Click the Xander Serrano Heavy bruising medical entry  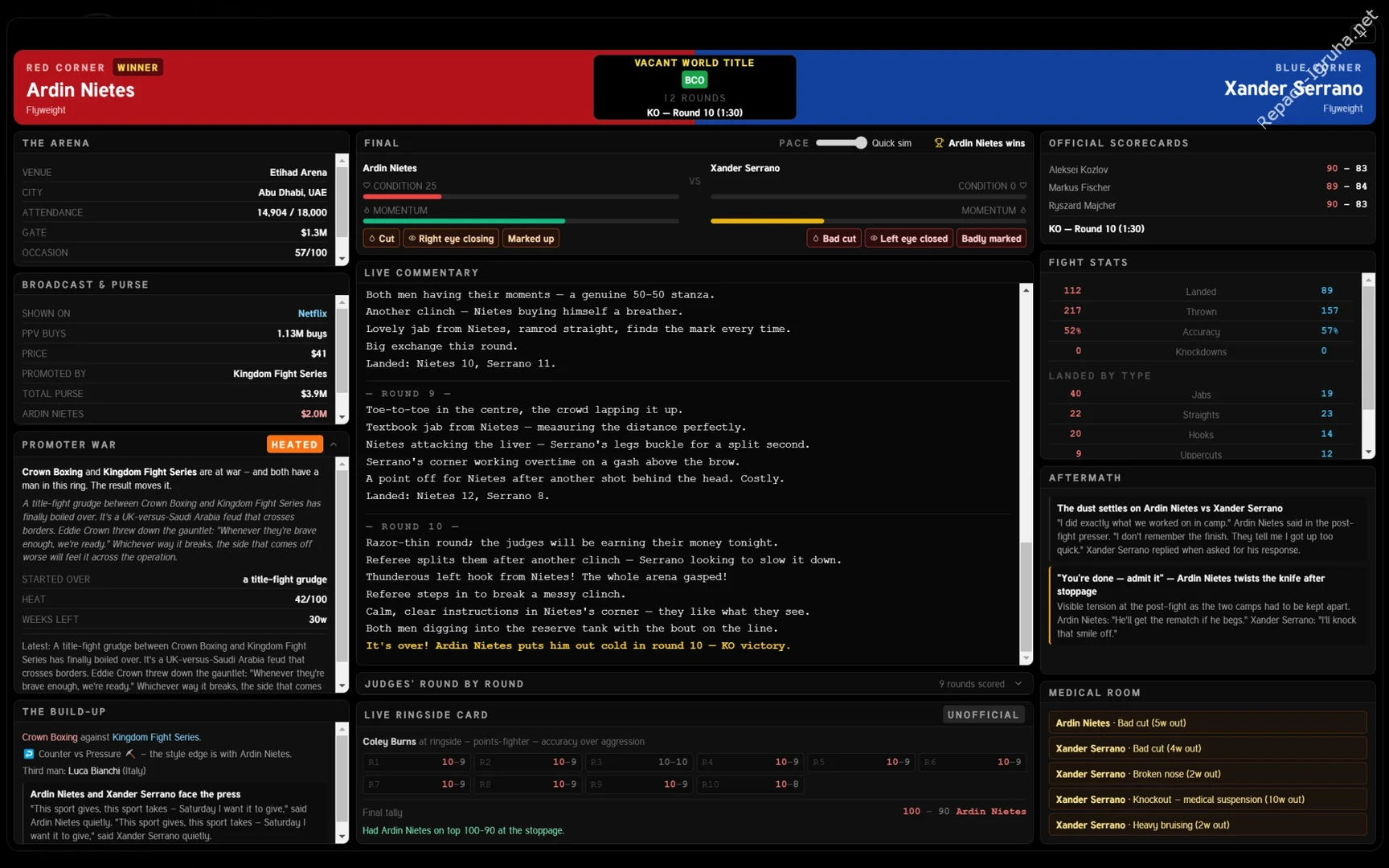coord(1207,825)
